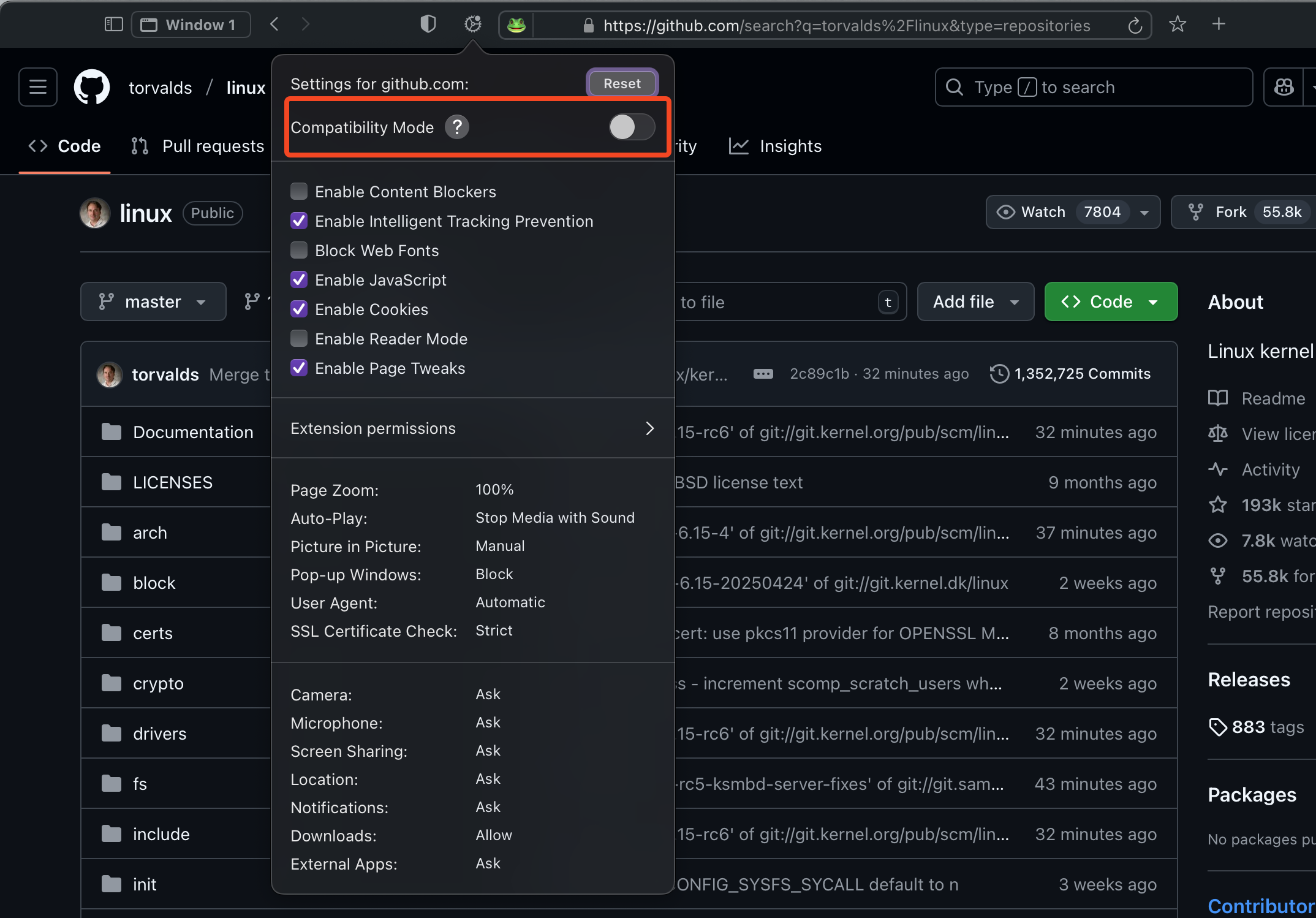Click the shield privacy report icon
1316x918 pixels.
[428, 25]
